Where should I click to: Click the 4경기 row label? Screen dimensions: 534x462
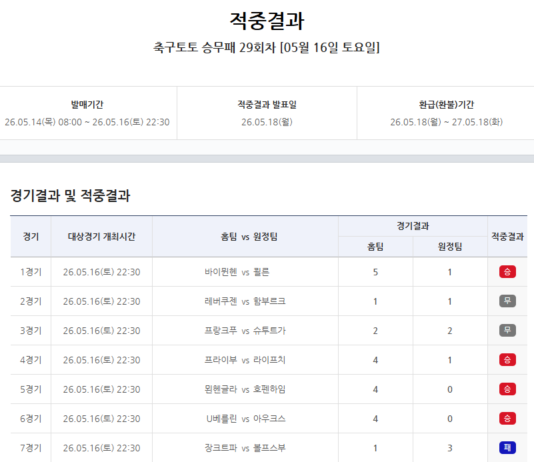(x=31, y=360)
